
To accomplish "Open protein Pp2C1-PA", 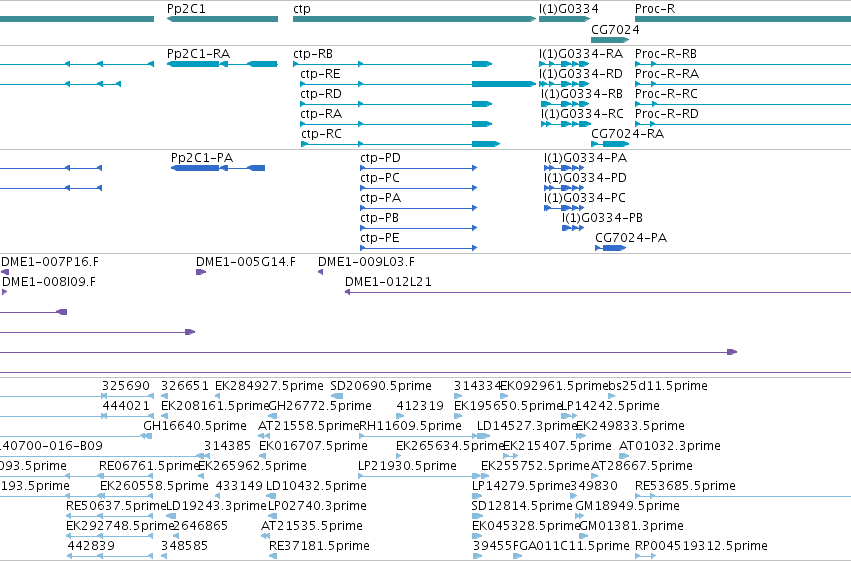I will click(202, 158).
